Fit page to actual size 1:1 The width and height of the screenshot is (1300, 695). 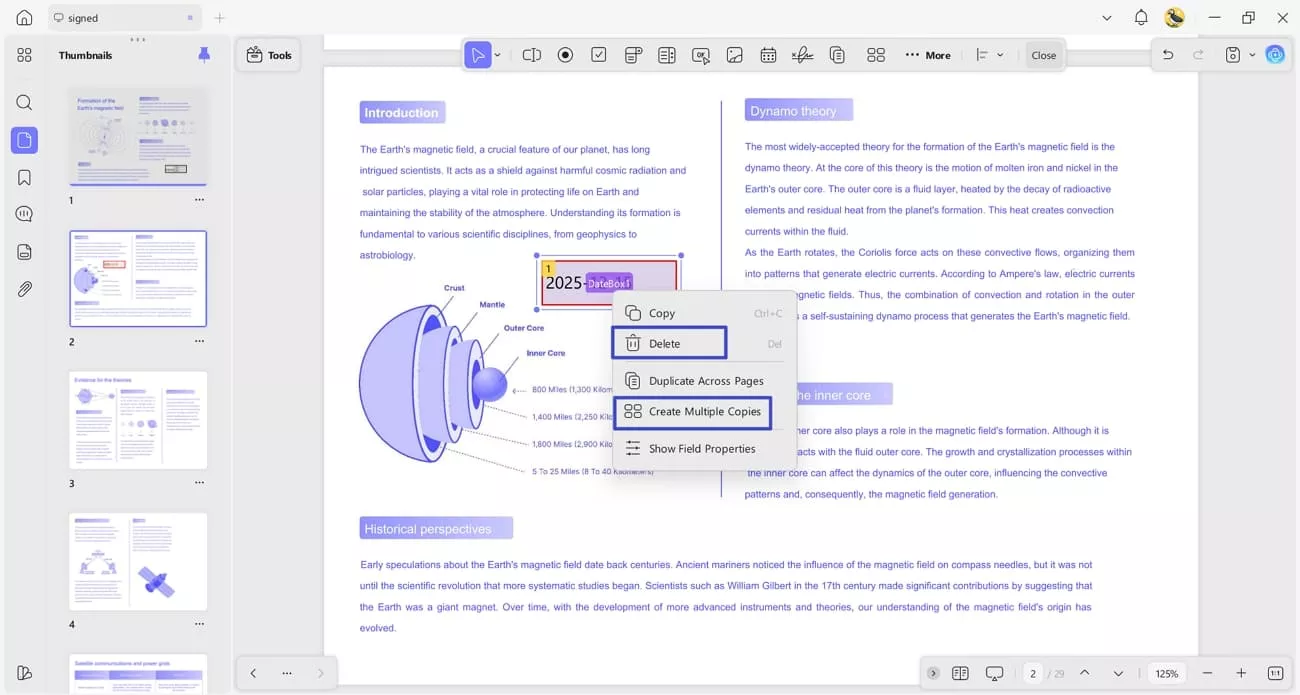coord(1275,673)
